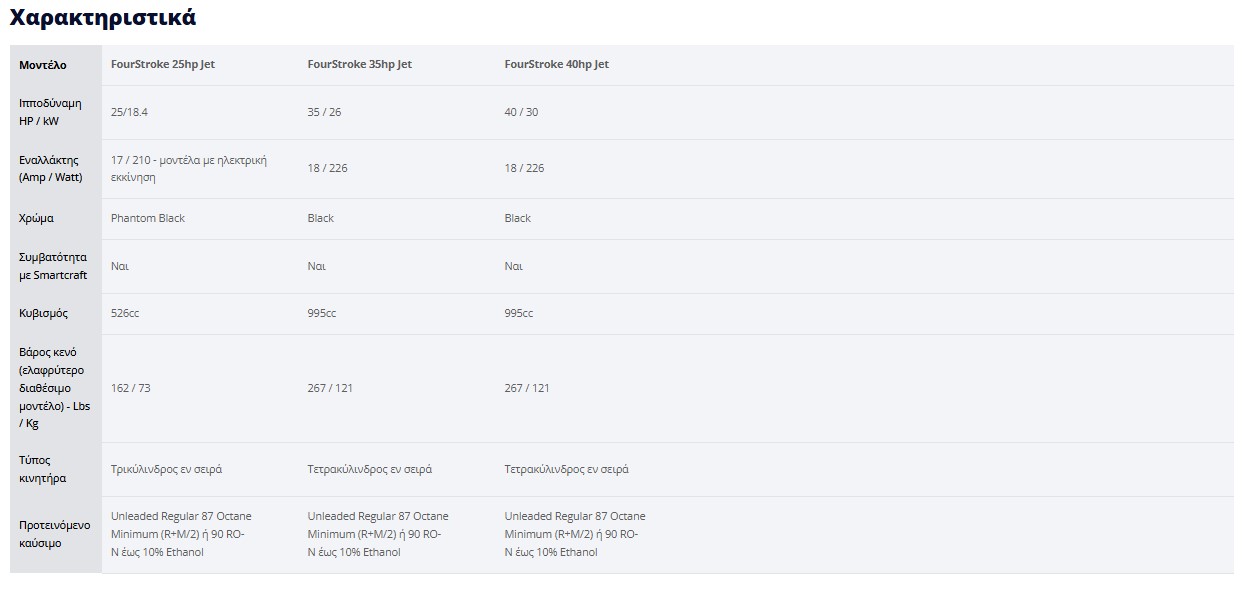Select the Εναλλάκτης (Amp / Watt) row label
1250x595 pixels.
coord(51,169)
